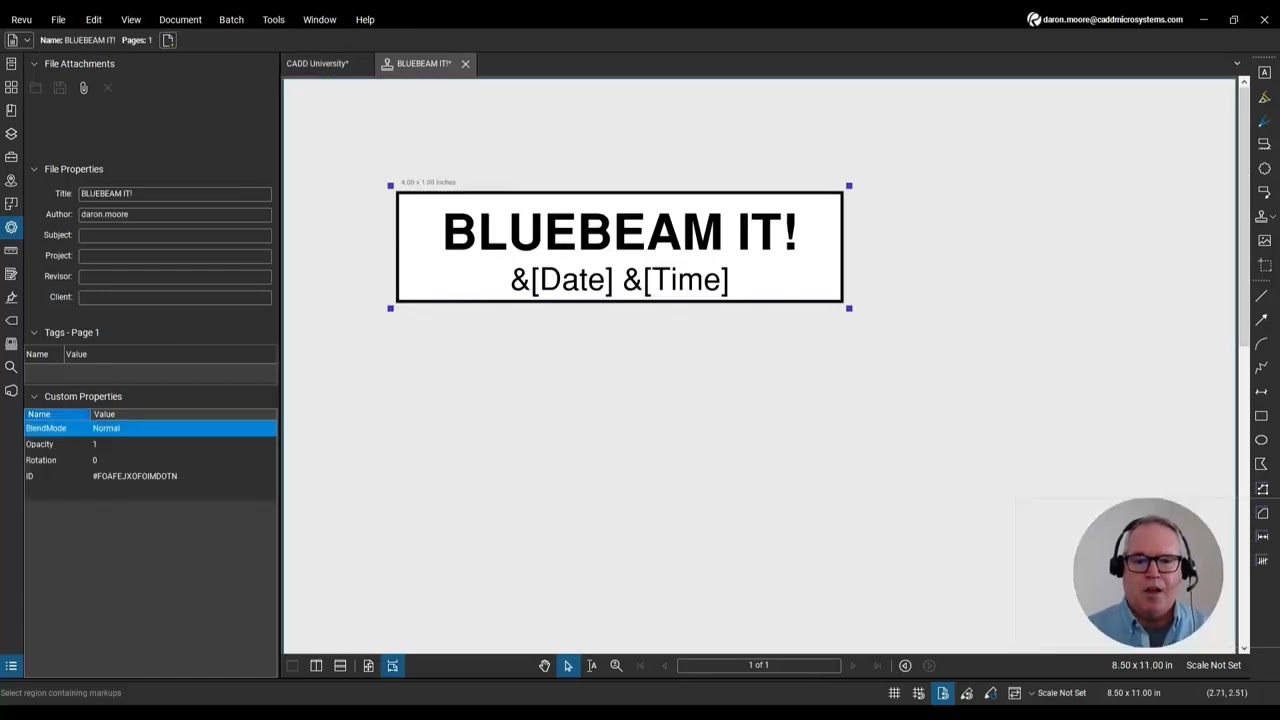Select the Snapshot crop tool
The width and height of the screenshot is (1280, 720).
(1264, 265)
